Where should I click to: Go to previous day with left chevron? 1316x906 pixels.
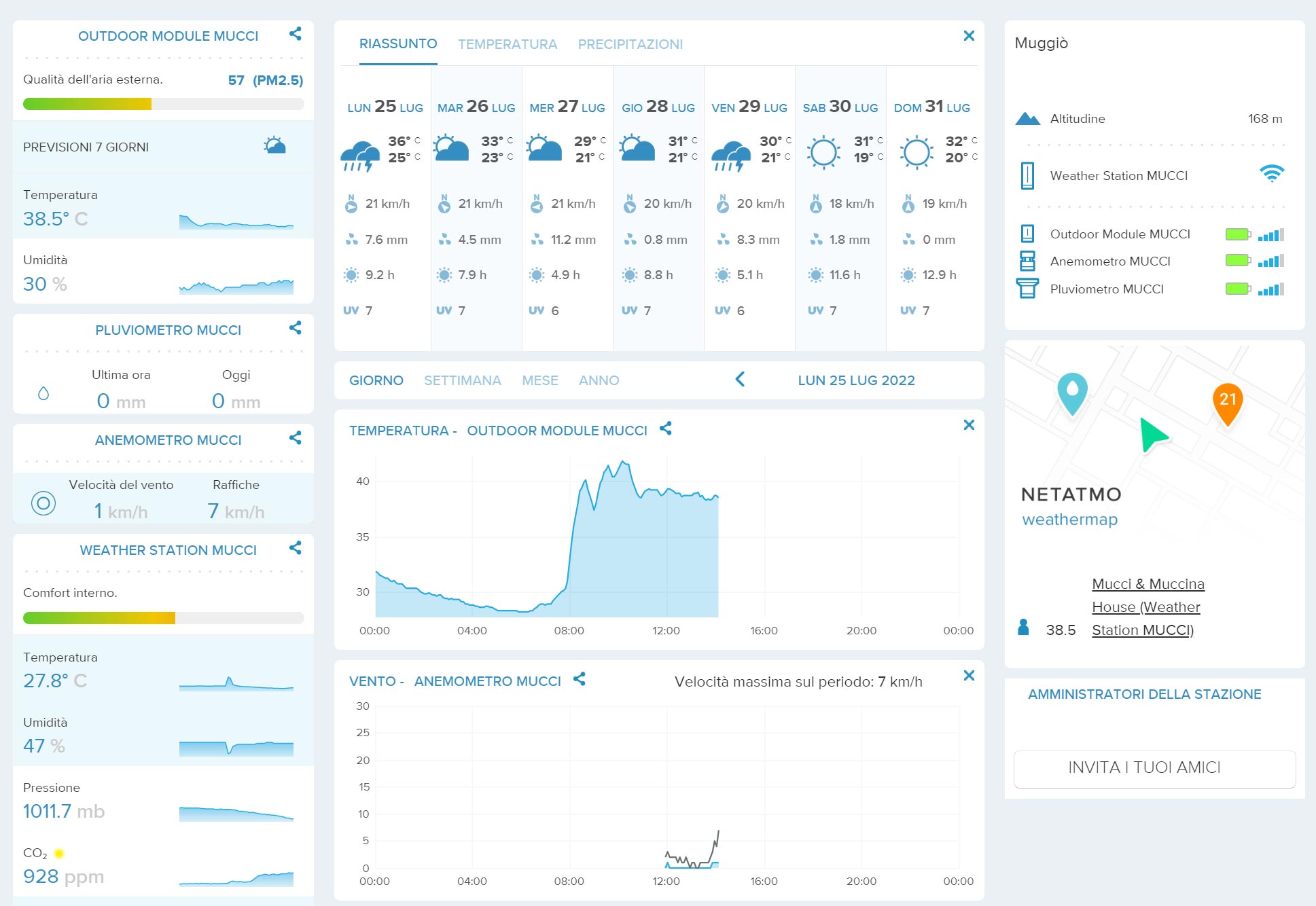click(740, 380)
